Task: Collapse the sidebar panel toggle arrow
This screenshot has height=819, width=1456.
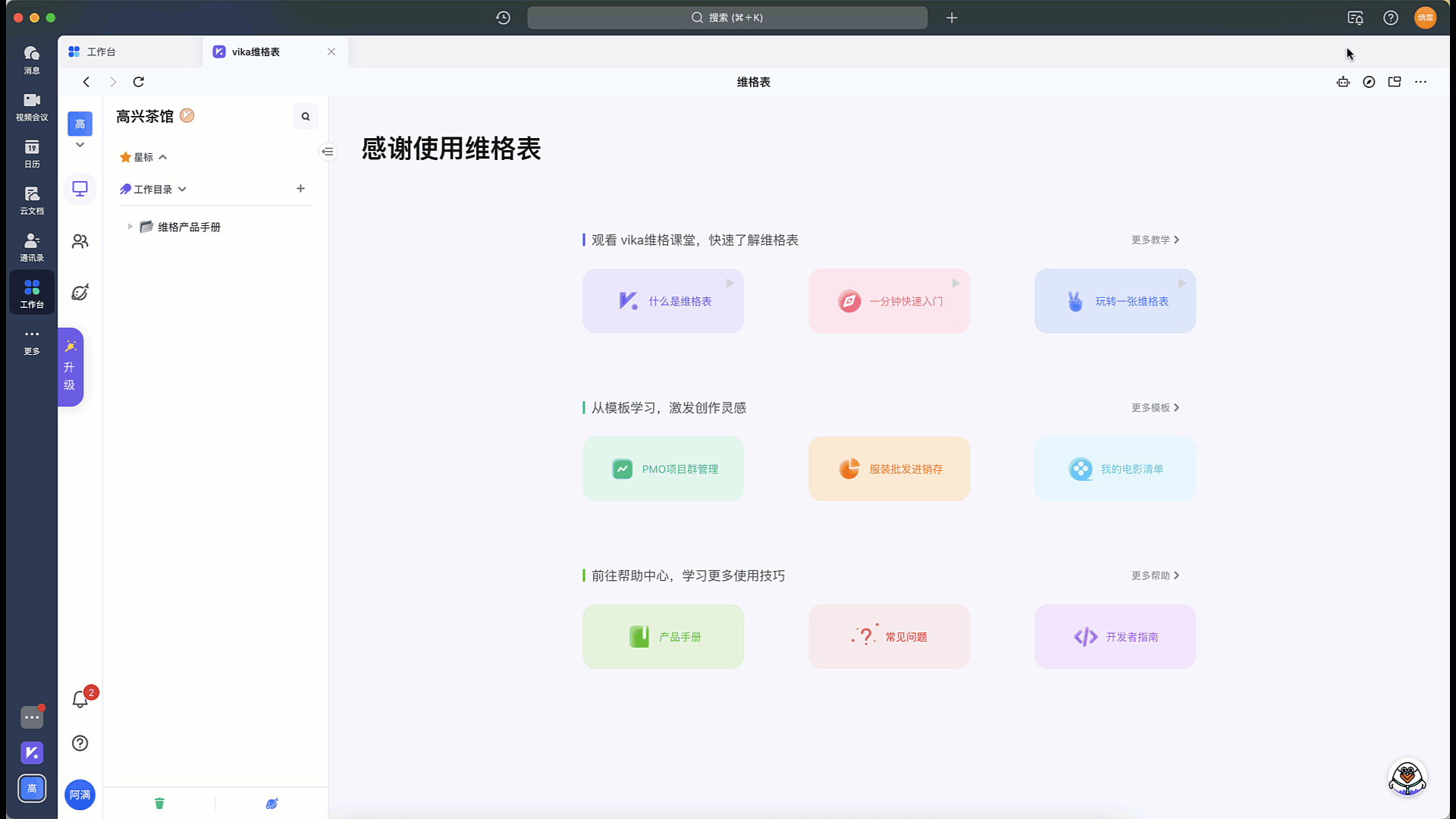Action: (x=327, y=152)
